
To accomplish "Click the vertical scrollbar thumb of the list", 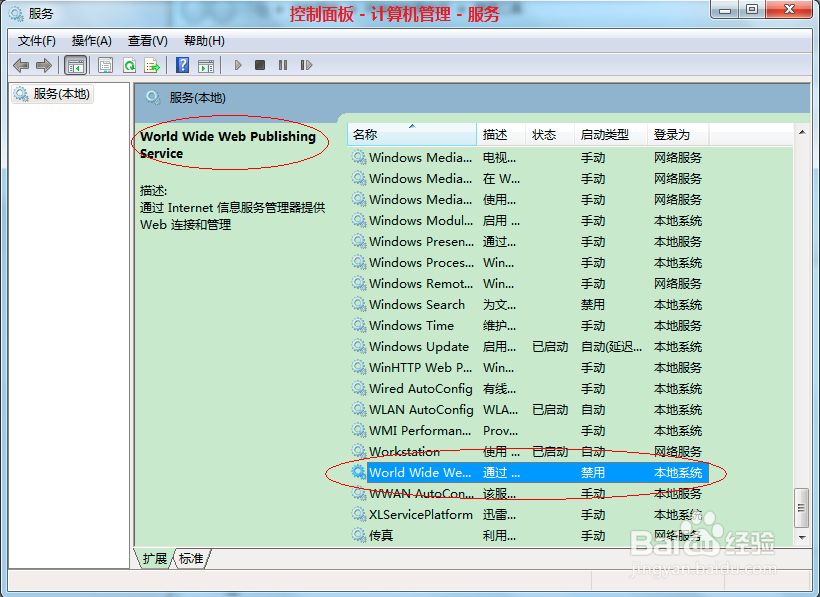I will point(802,508).
